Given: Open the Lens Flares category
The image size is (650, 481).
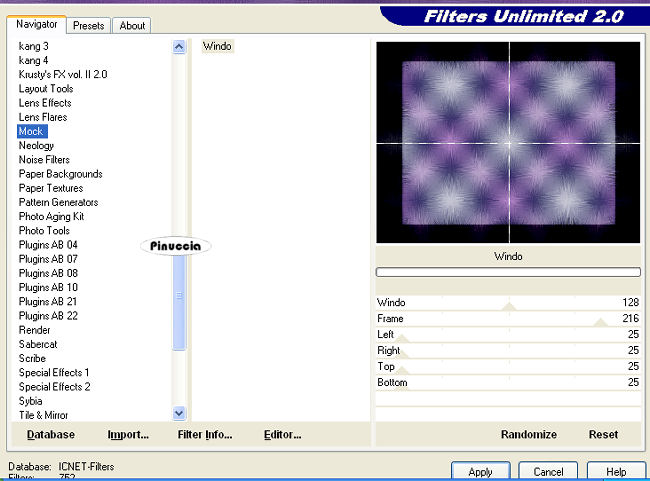Looking at the screenshot, I should coord(43,117).
